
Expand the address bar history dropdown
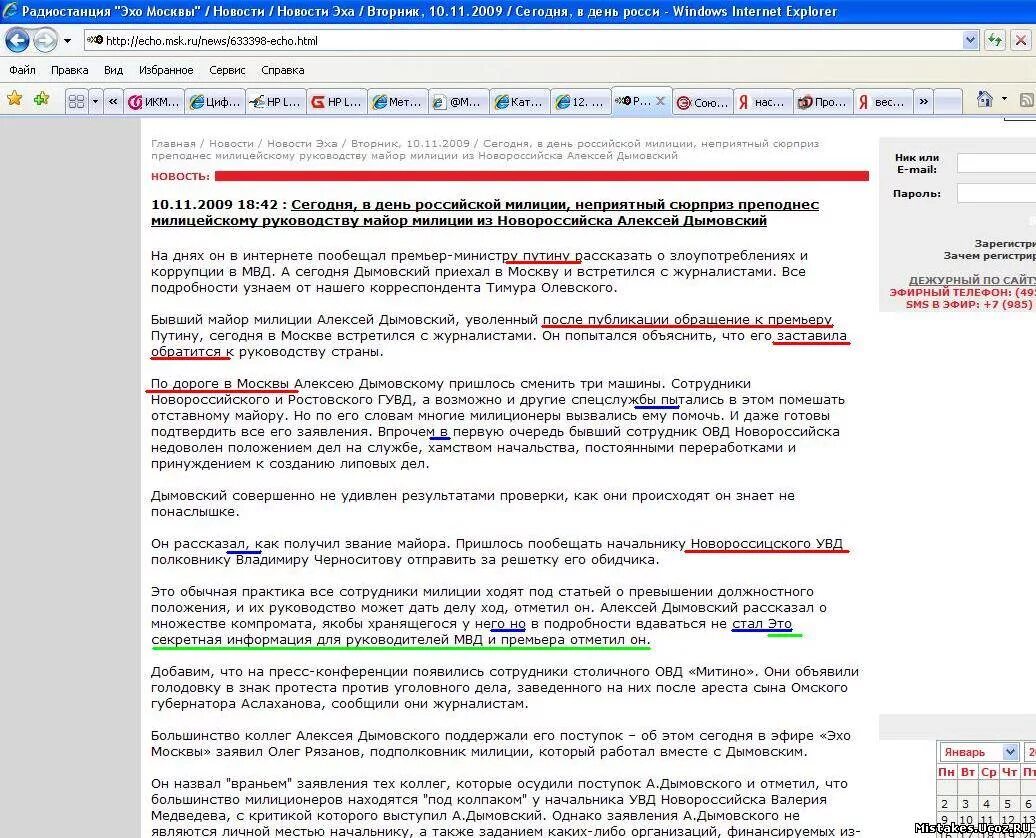click(970, 40)
